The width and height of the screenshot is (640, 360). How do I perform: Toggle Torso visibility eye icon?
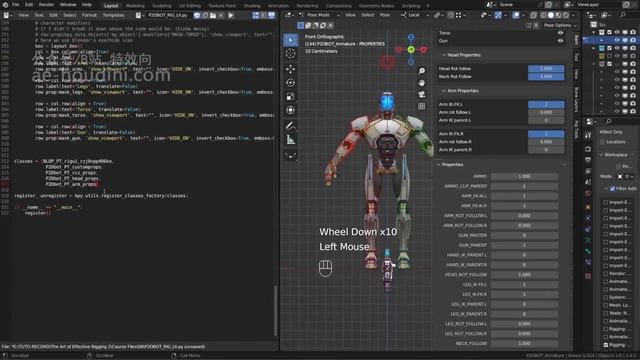pyautogui.click(x=560, y=33)
